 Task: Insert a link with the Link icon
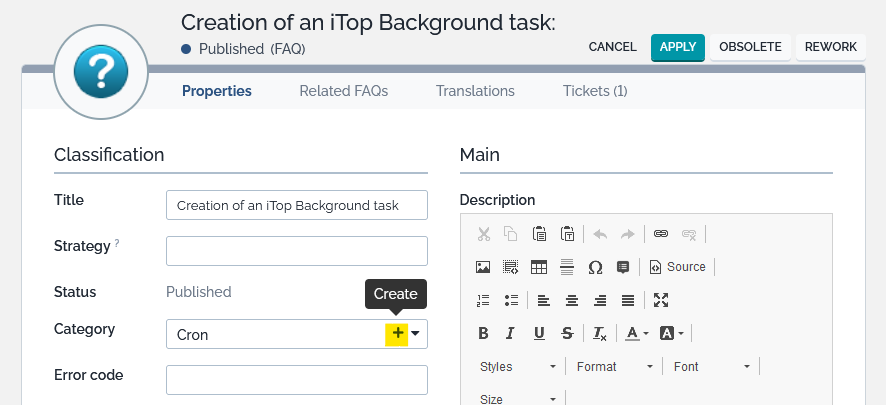tap(661, 234)
